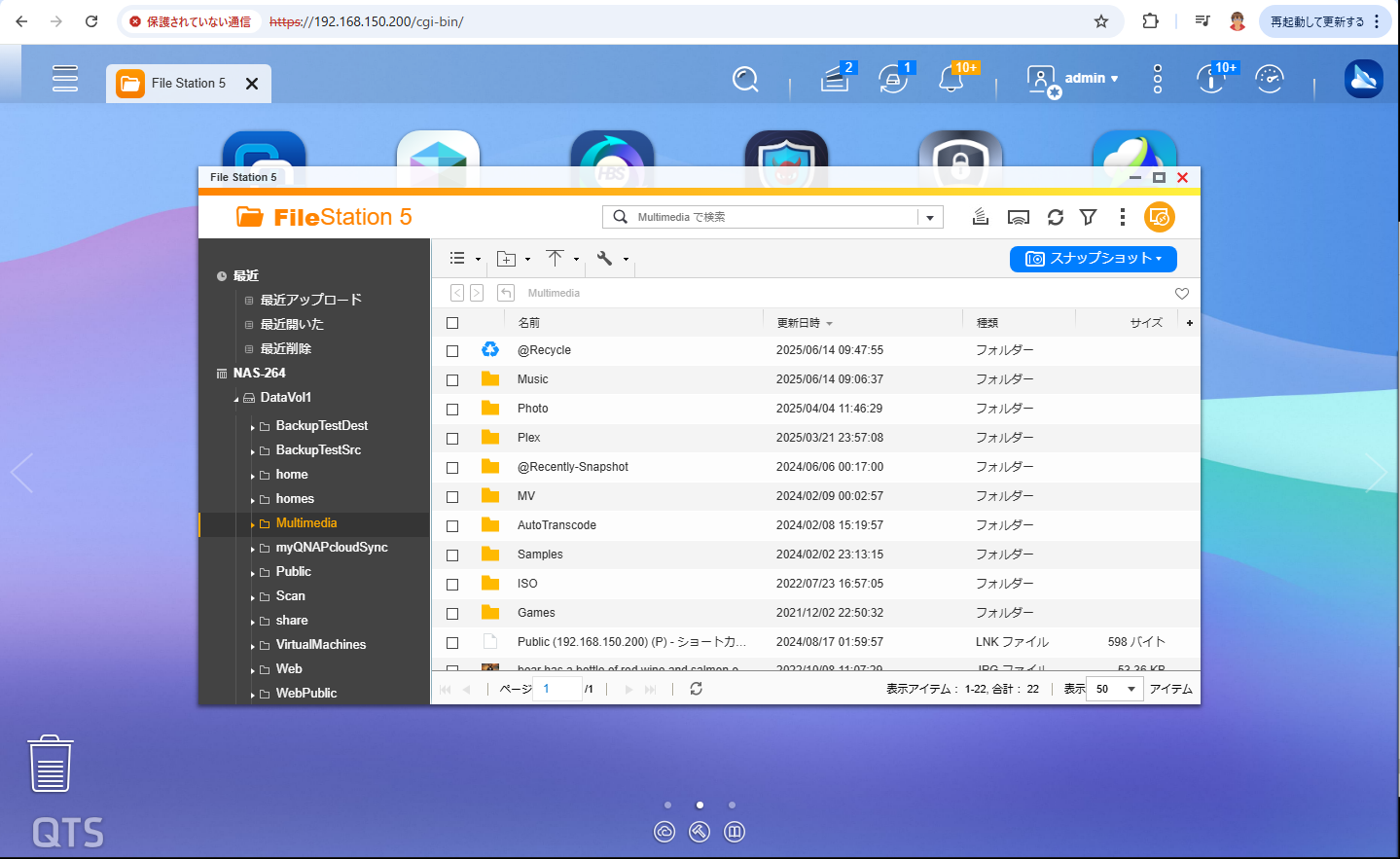Click the page number input field
The height and width of the screenshot is (859, 1400).
(558, 689)
